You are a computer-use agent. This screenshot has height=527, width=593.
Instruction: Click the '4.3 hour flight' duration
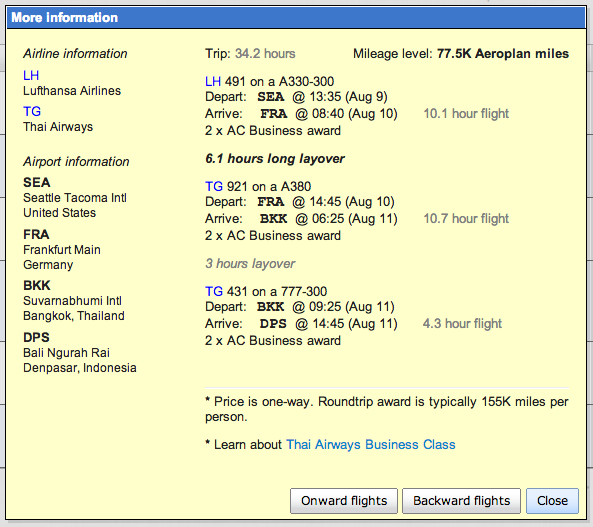point(462,323)
